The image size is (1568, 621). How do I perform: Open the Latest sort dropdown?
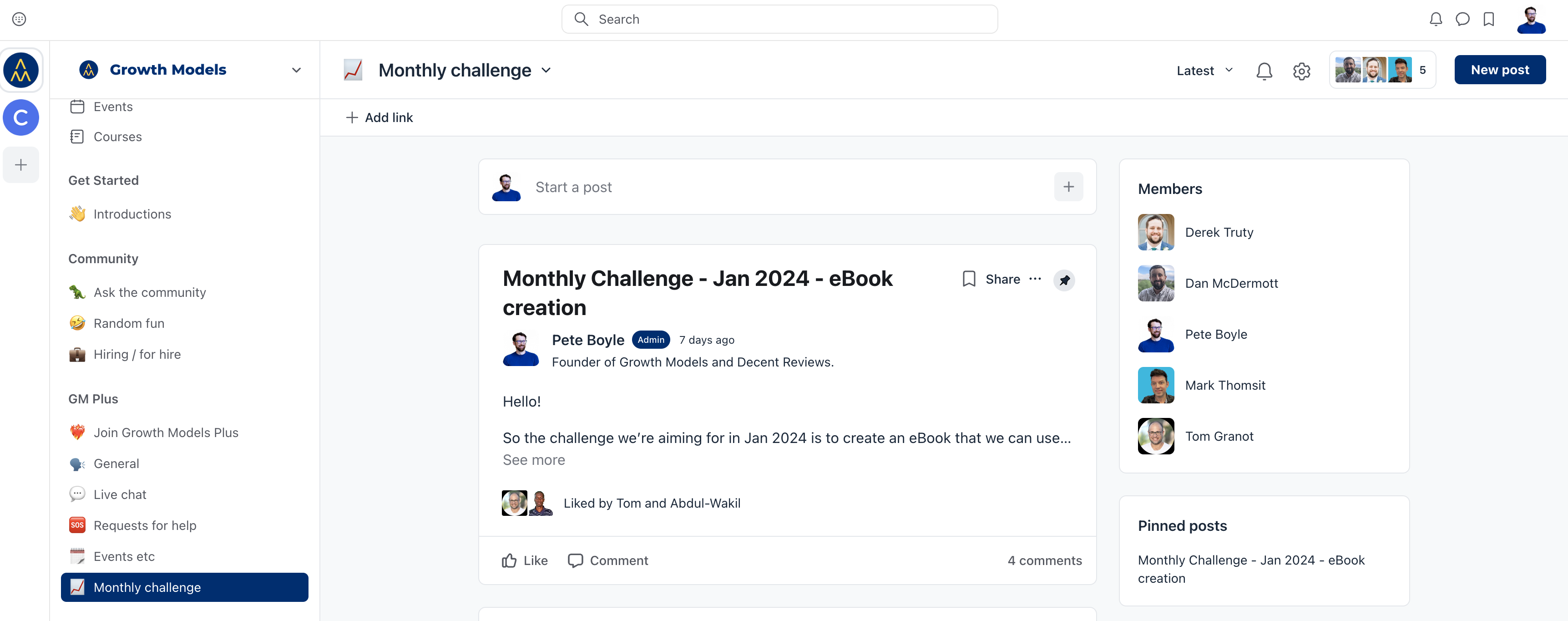[x=1204, y=71]
